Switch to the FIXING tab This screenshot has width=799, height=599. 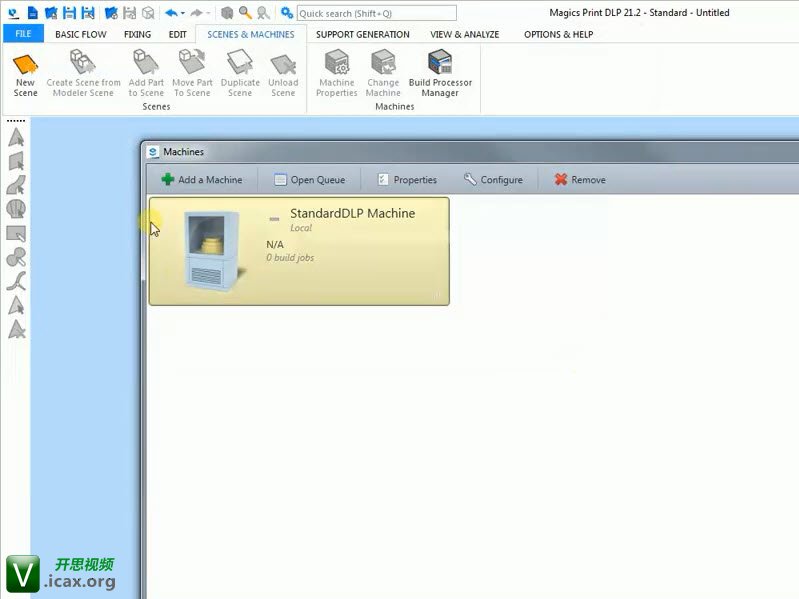point(137,34)
